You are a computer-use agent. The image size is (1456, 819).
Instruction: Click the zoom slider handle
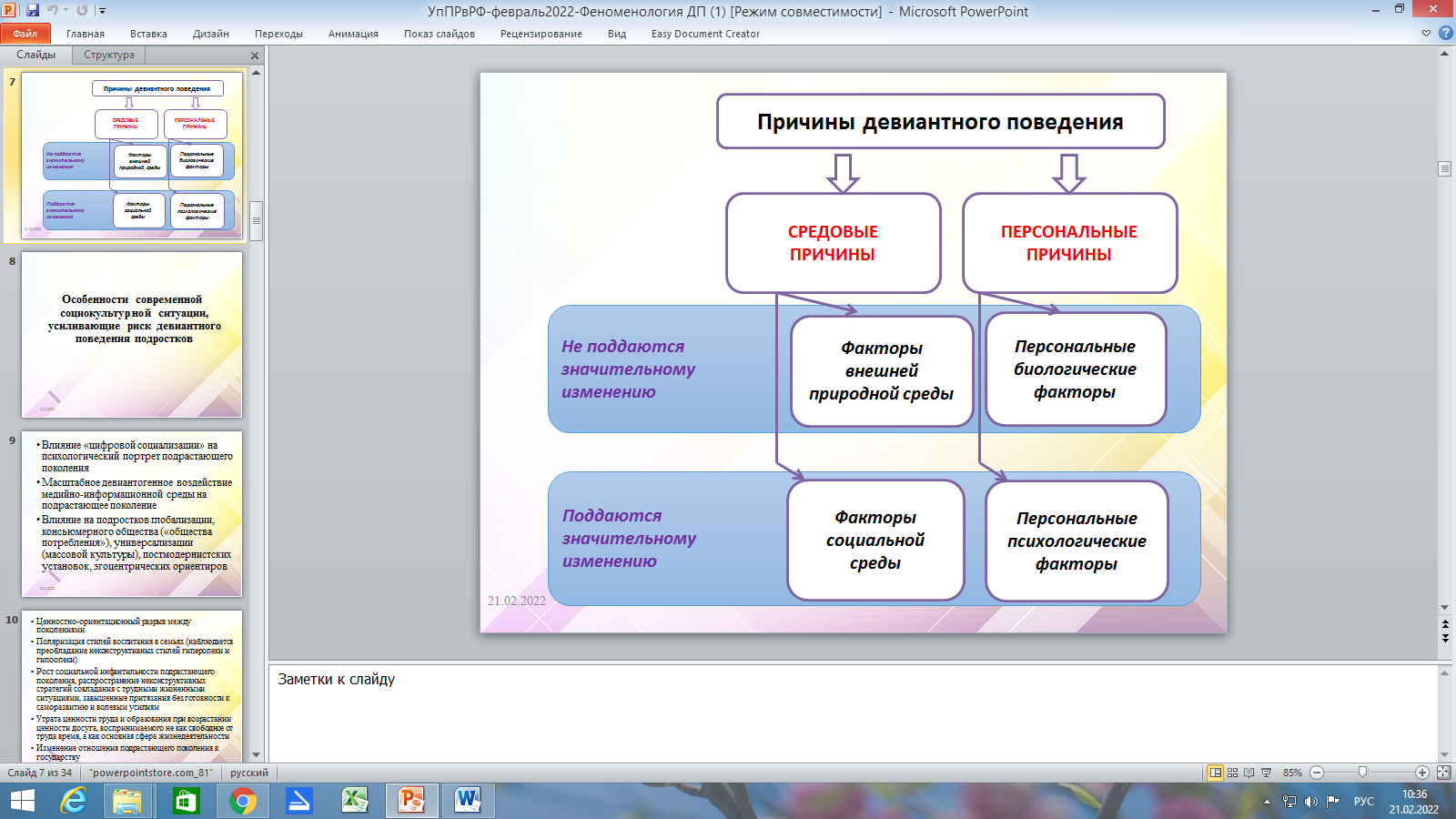coord(1362,773)
